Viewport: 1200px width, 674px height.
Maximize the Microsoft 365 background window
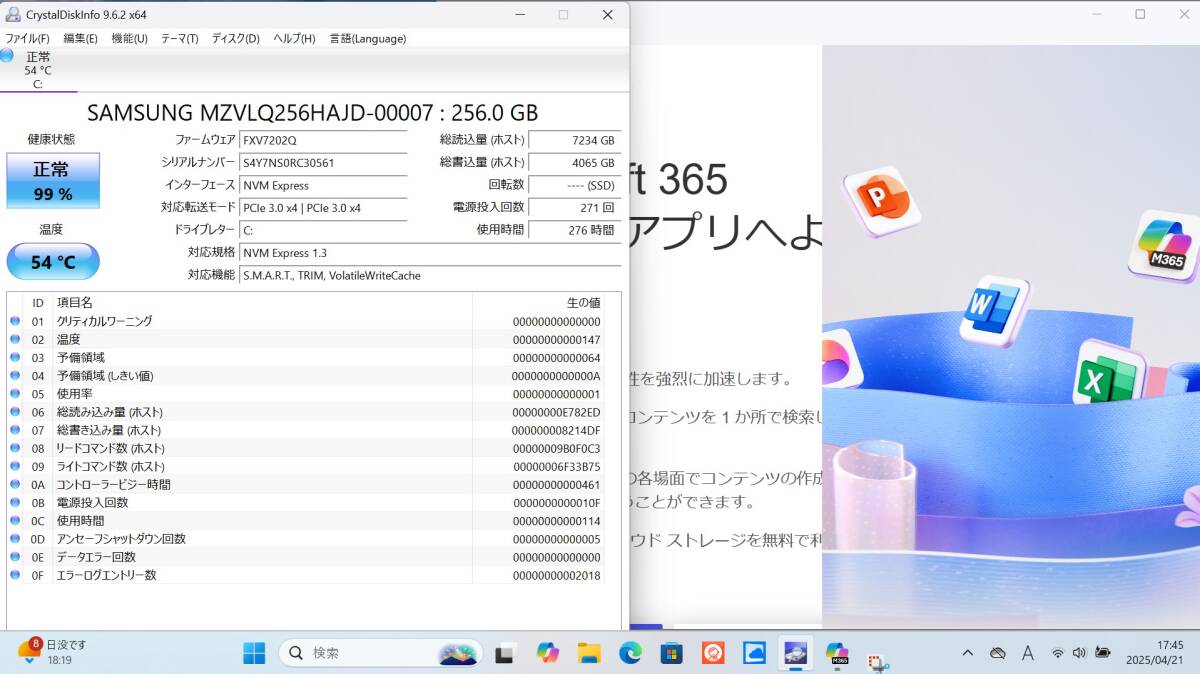(x=1140, y=14)
